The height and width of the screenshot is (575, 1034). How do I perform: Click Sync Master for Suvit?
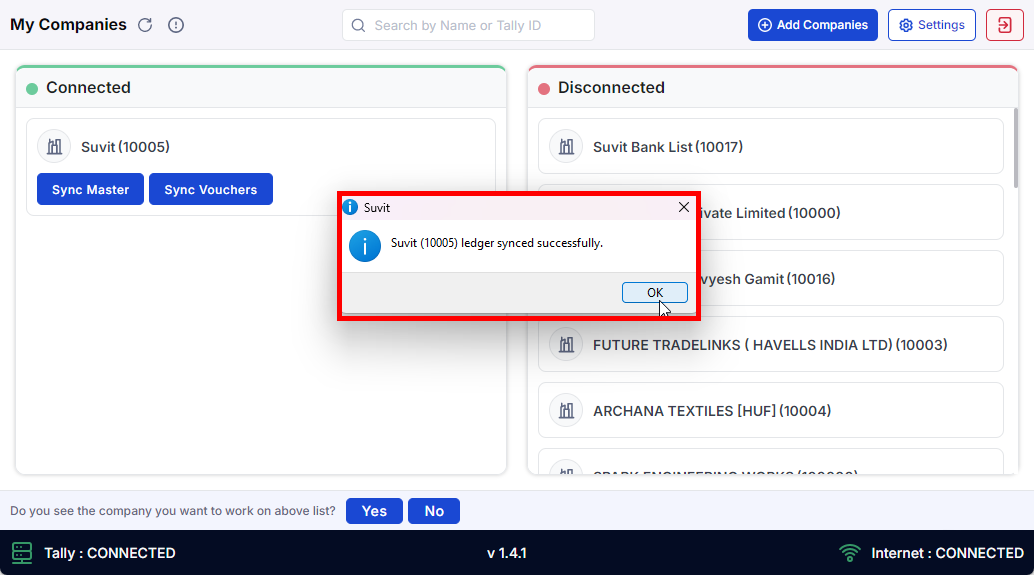pos(90,189)
